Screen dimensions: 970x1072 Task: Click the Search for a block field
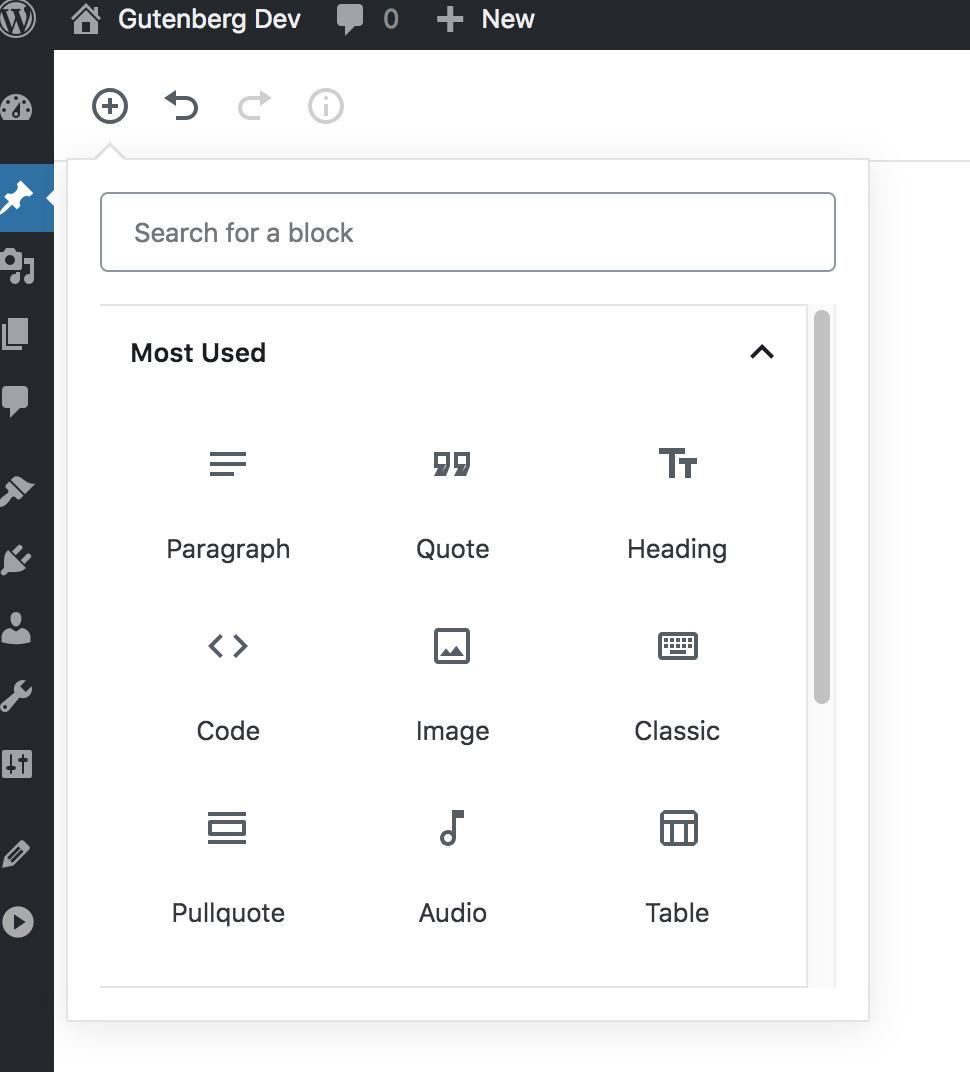467,232
